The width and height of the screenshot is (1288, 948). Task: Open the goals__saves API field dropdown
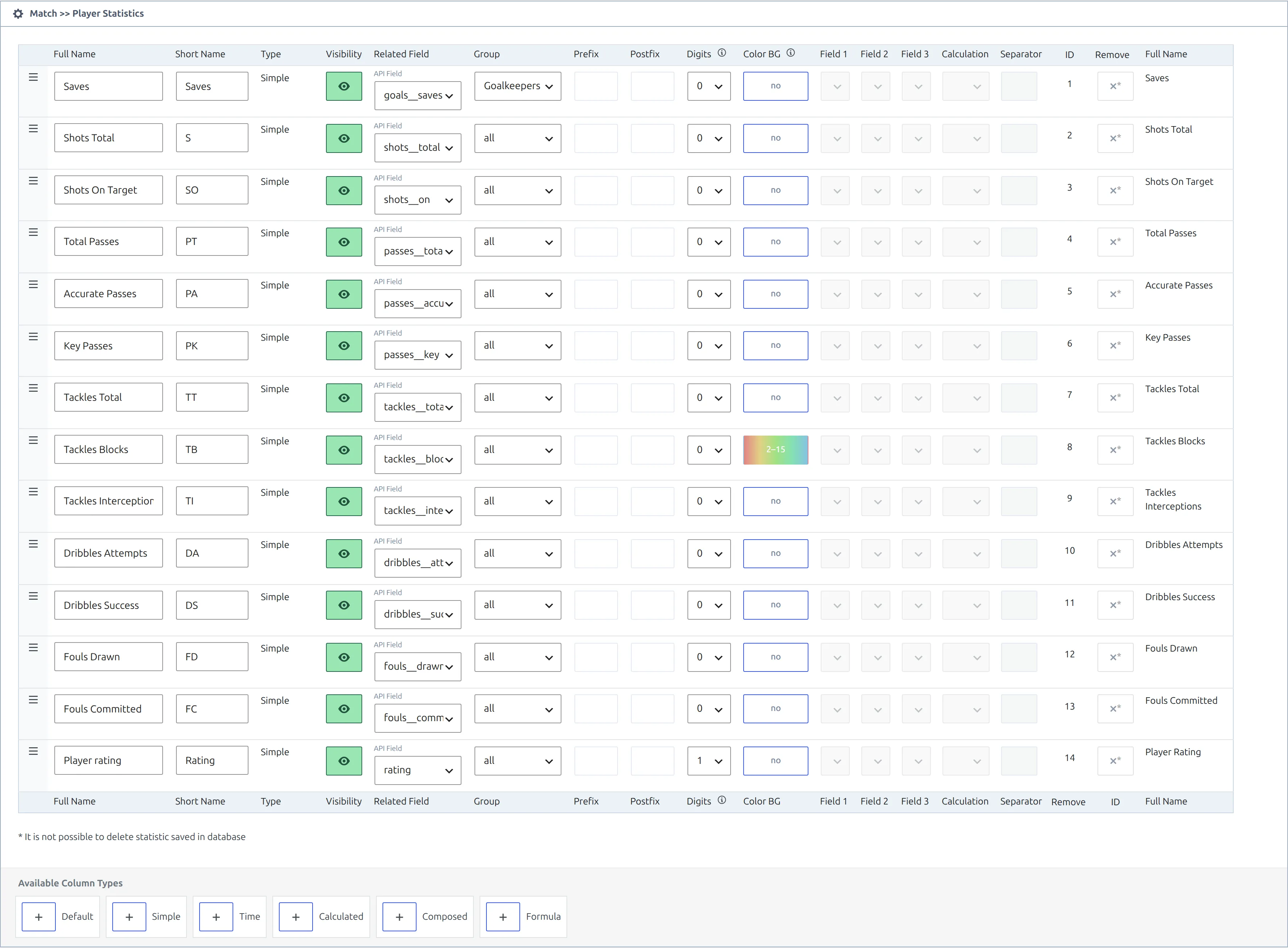pyautogui.click(x=418, y=95)
